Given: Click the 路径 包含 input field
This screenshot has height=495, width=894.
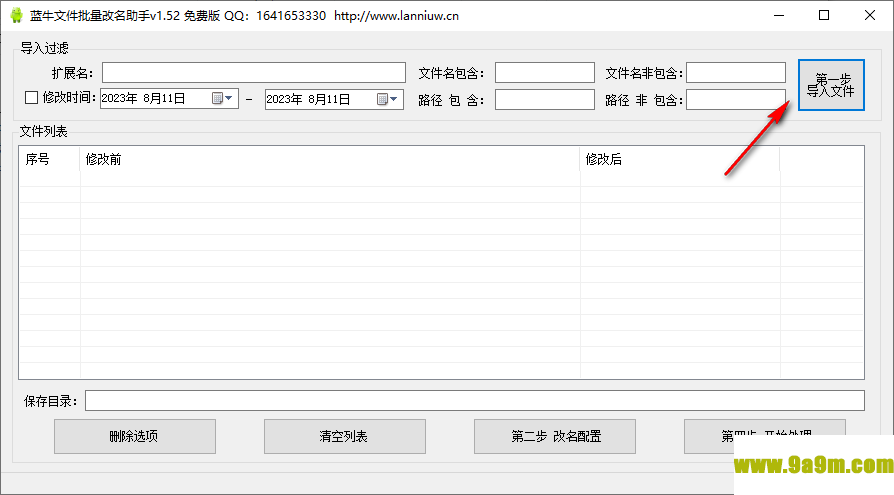Looking at the screenshot, I should tap(544, 100).
